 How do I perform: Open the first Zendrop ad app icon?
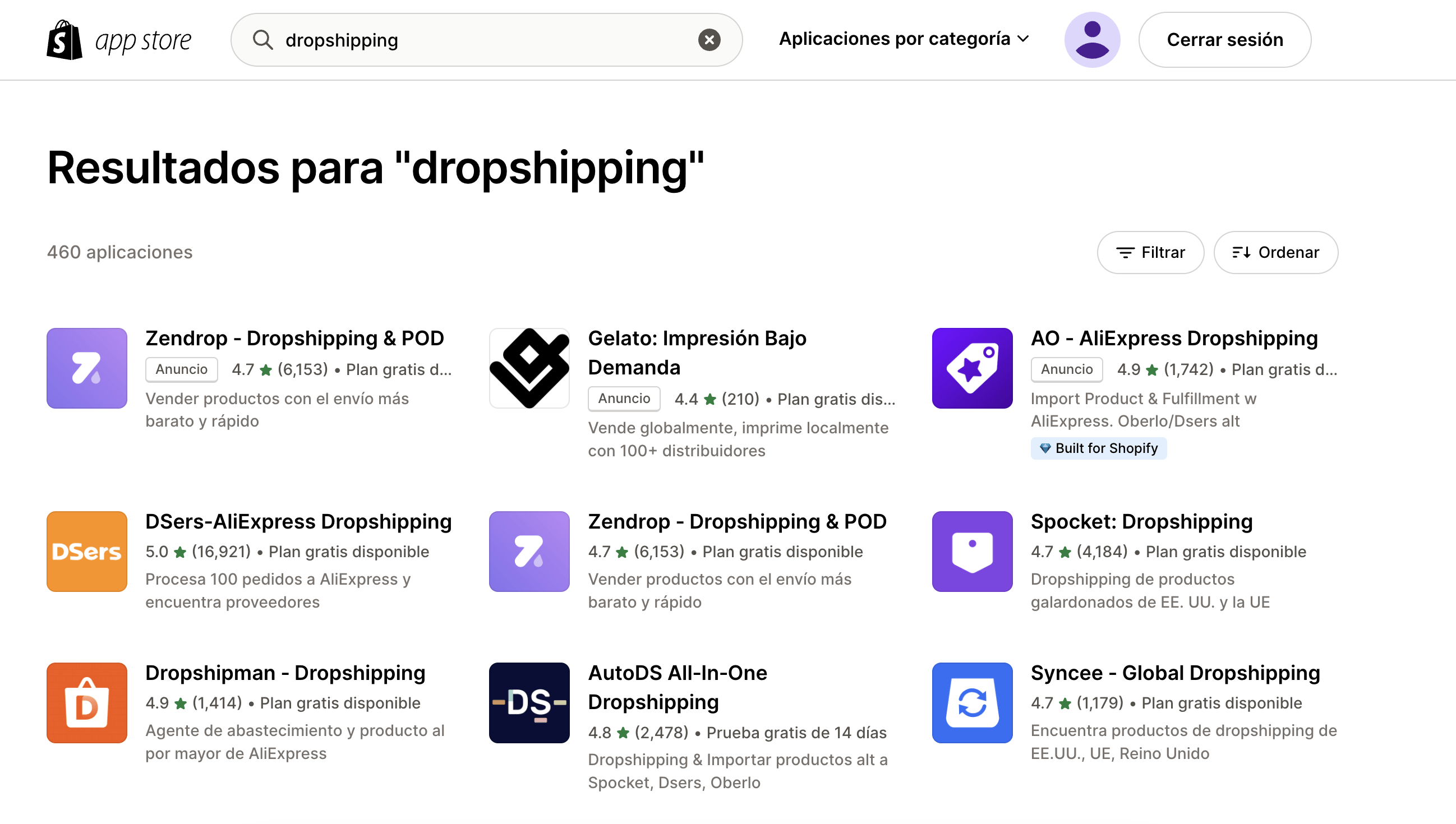coord(86,368)
